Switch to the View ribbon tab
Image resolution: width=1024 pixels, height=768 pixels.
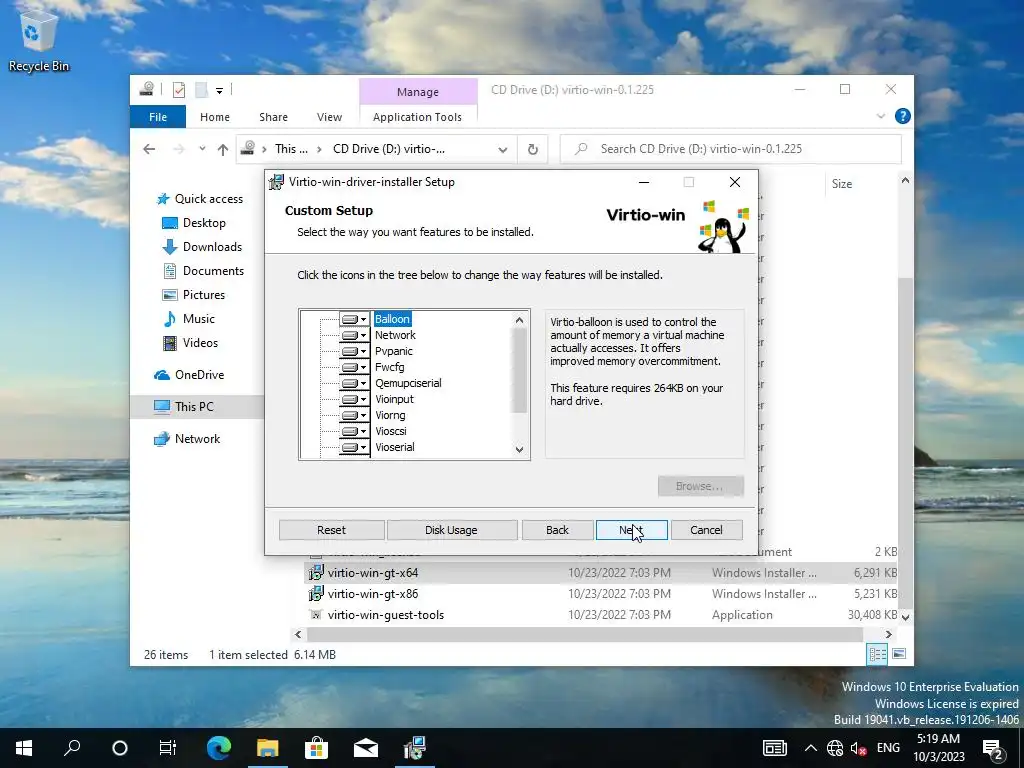[x=330, y=117]
